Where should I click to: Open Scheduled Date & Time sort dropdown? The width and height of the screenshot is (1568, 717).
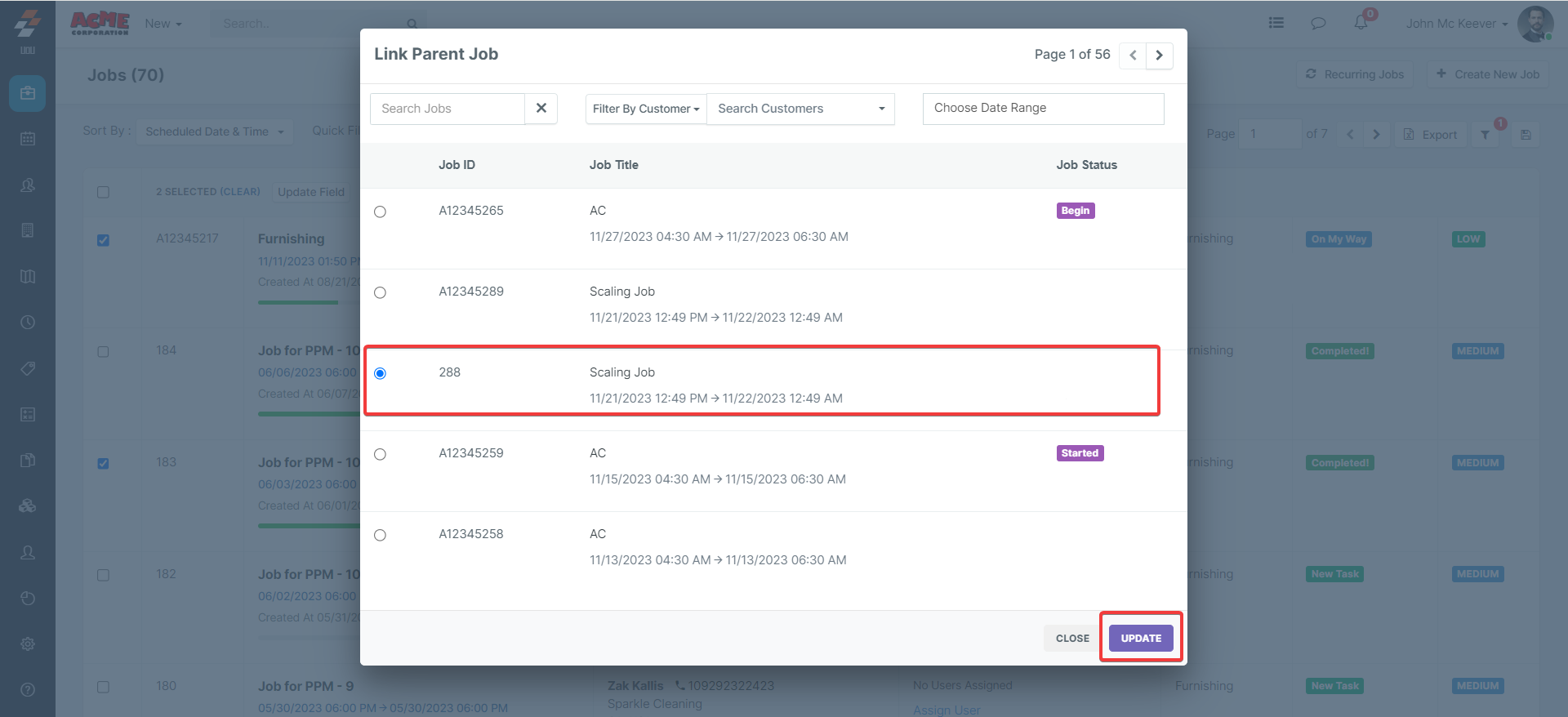[214, 131]
